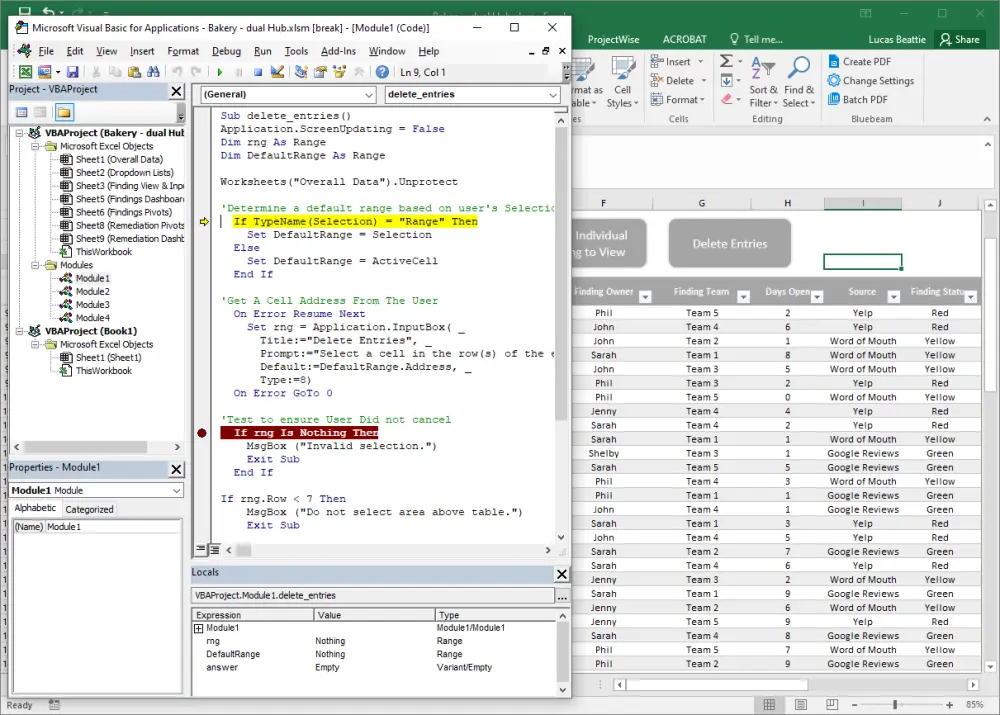Open VBA Help with the blue question mark
The height and width of the screenshot is (715, 1000).
point(382,72)
